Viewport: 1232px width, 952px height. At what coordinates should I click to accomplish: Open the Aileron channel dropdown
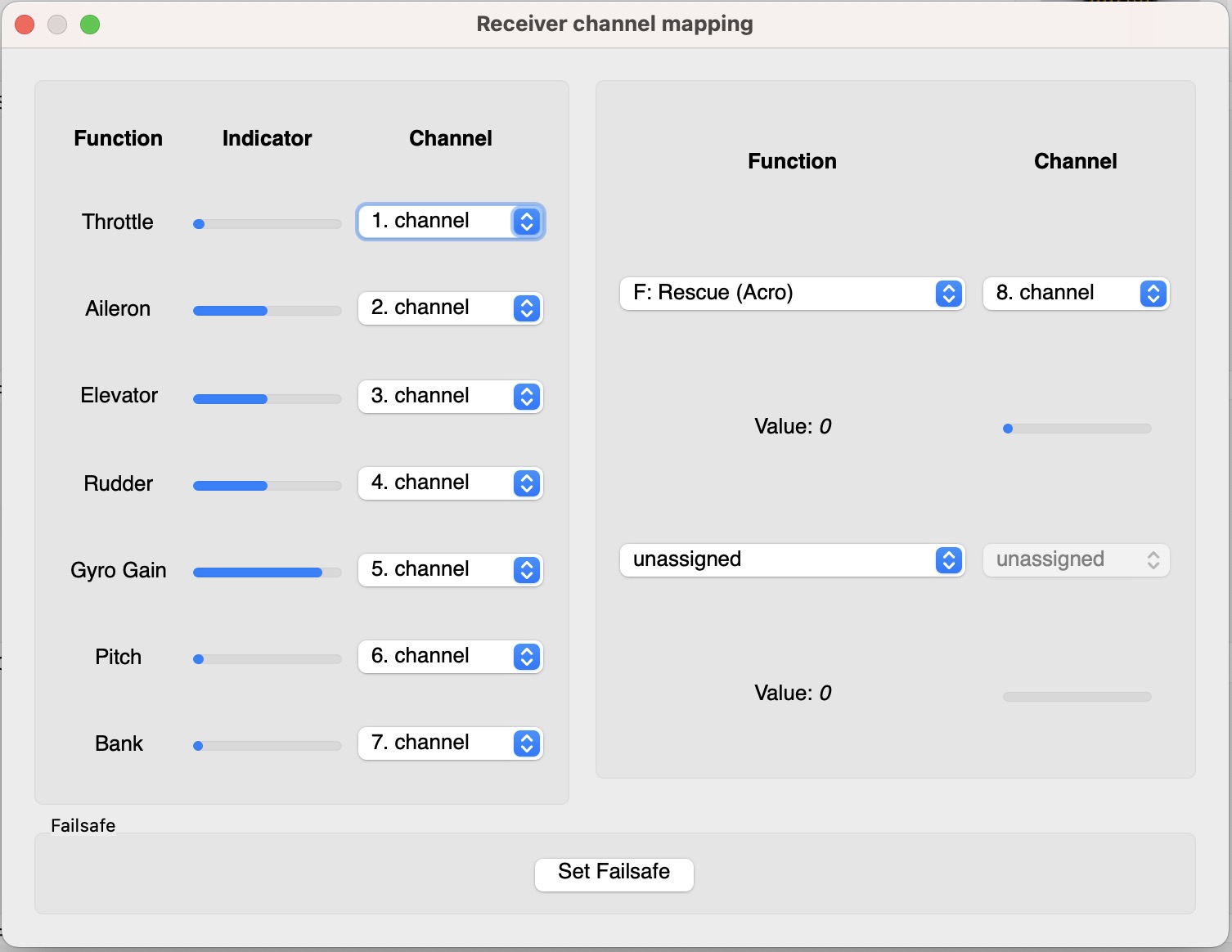[450, 308]
